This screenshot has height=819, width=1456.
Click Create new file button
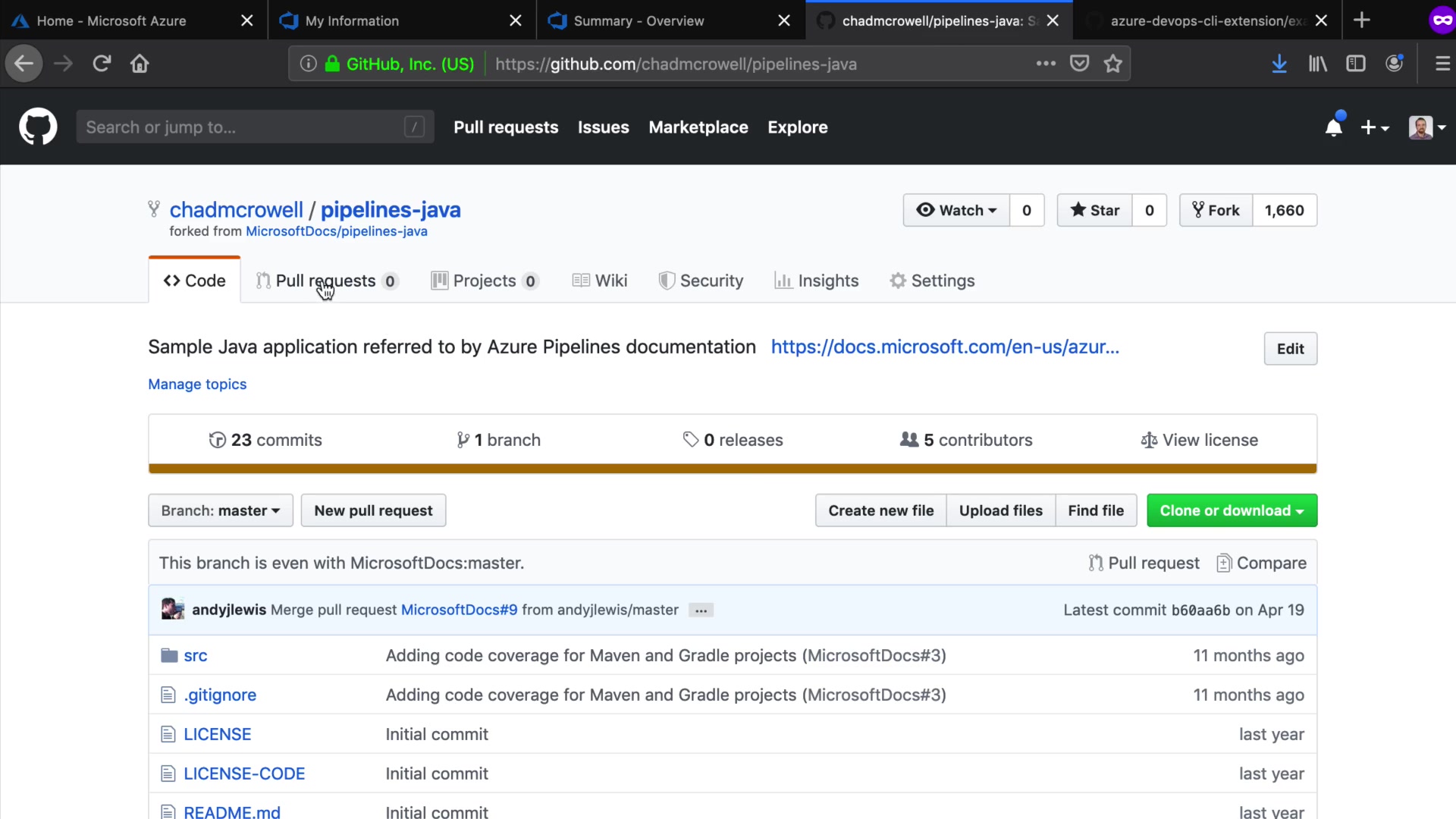coord(880,510)
